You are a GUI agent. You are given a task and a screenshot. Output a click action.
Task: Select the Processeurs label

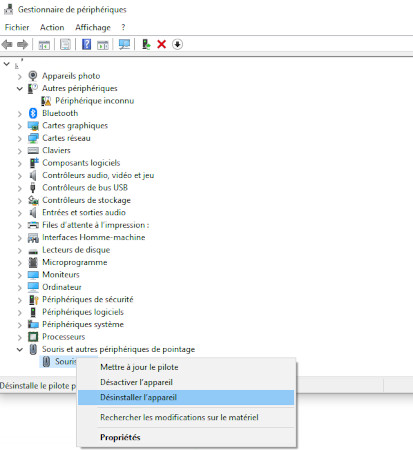pyautogui.click(x=64, y=337)
